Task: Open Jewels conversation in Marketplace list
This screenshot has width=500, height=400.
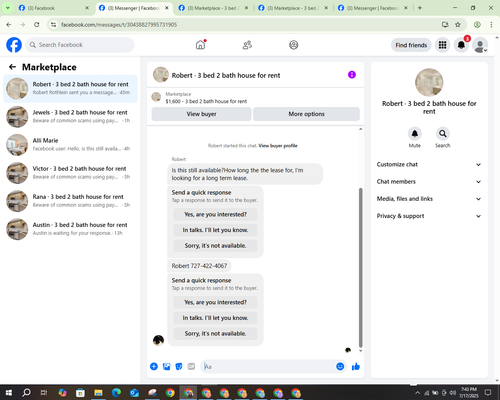Action: click(70, 117)
